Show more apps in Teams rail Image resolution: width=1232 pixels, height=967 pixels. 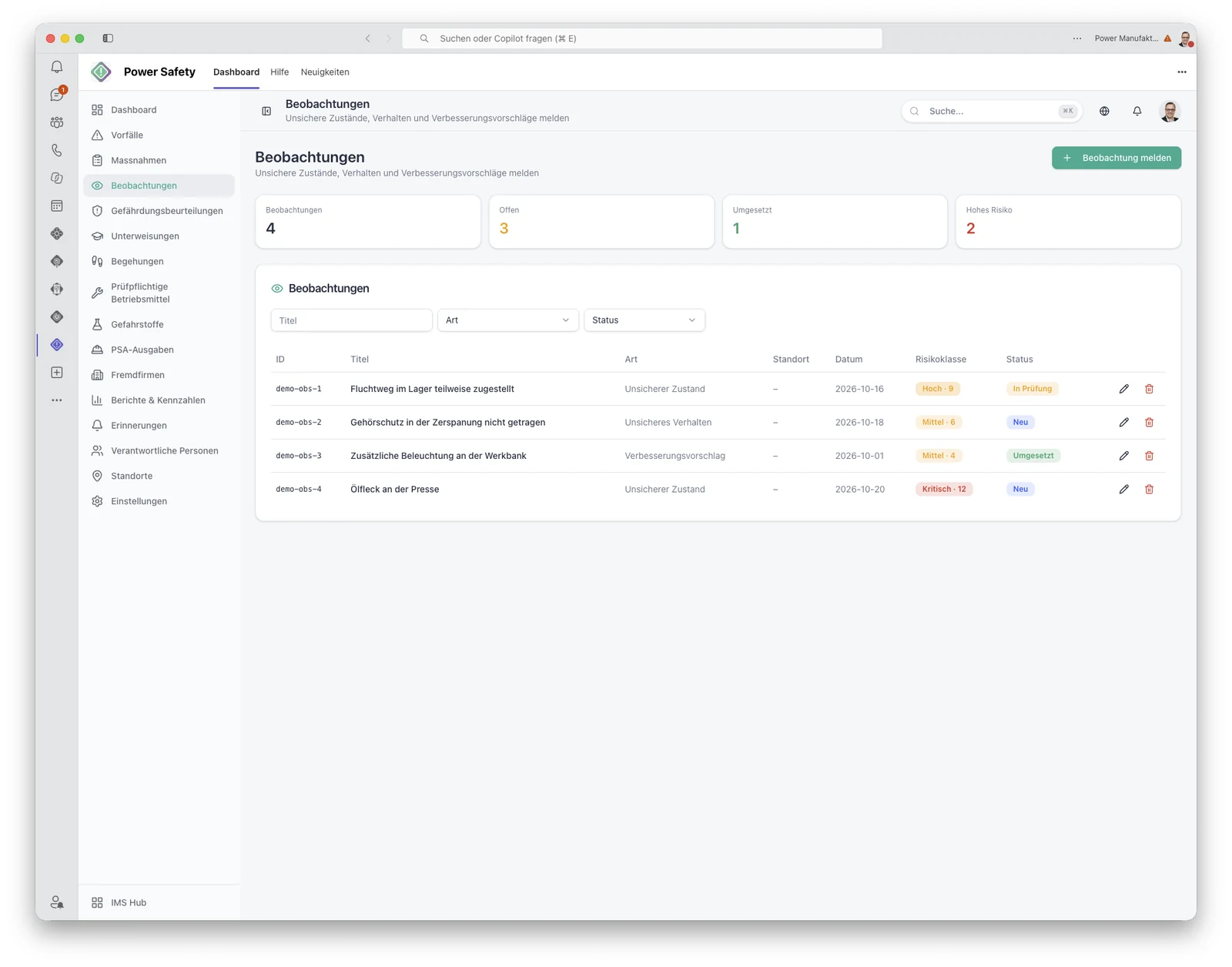57,400
